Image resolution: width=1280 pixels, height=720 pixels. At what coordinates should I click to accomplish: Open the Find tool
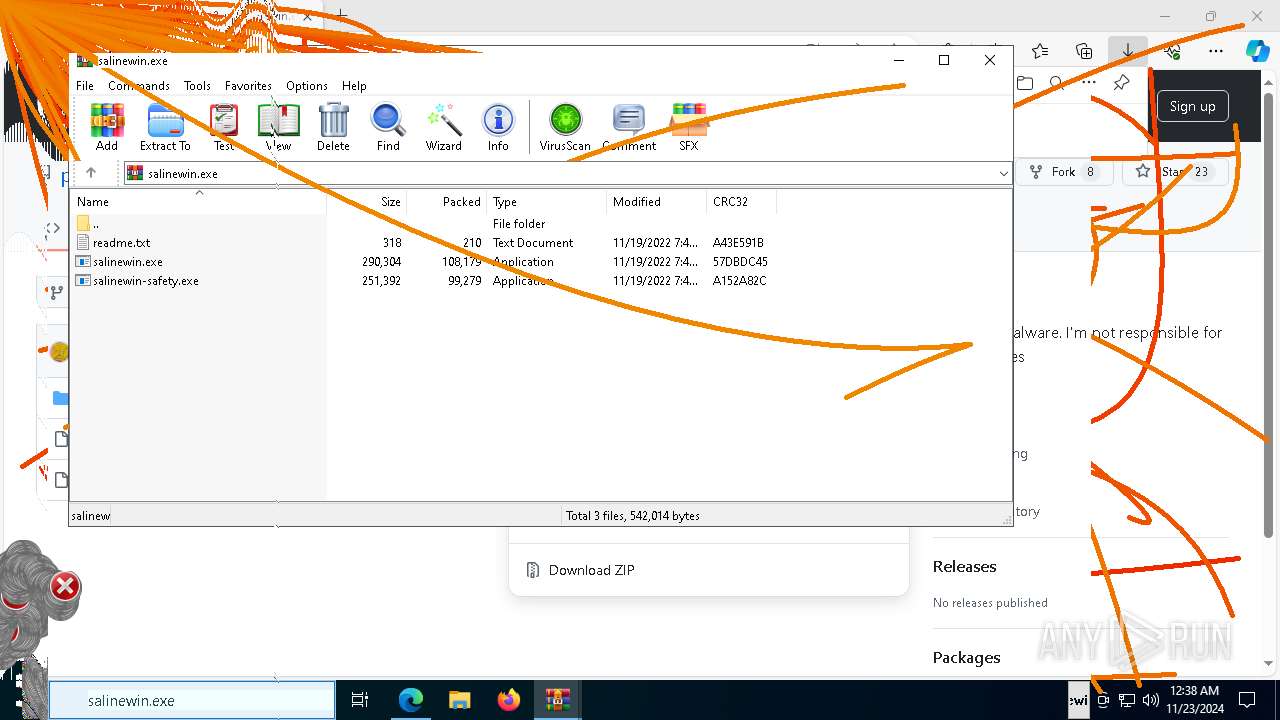pos(388,127)
